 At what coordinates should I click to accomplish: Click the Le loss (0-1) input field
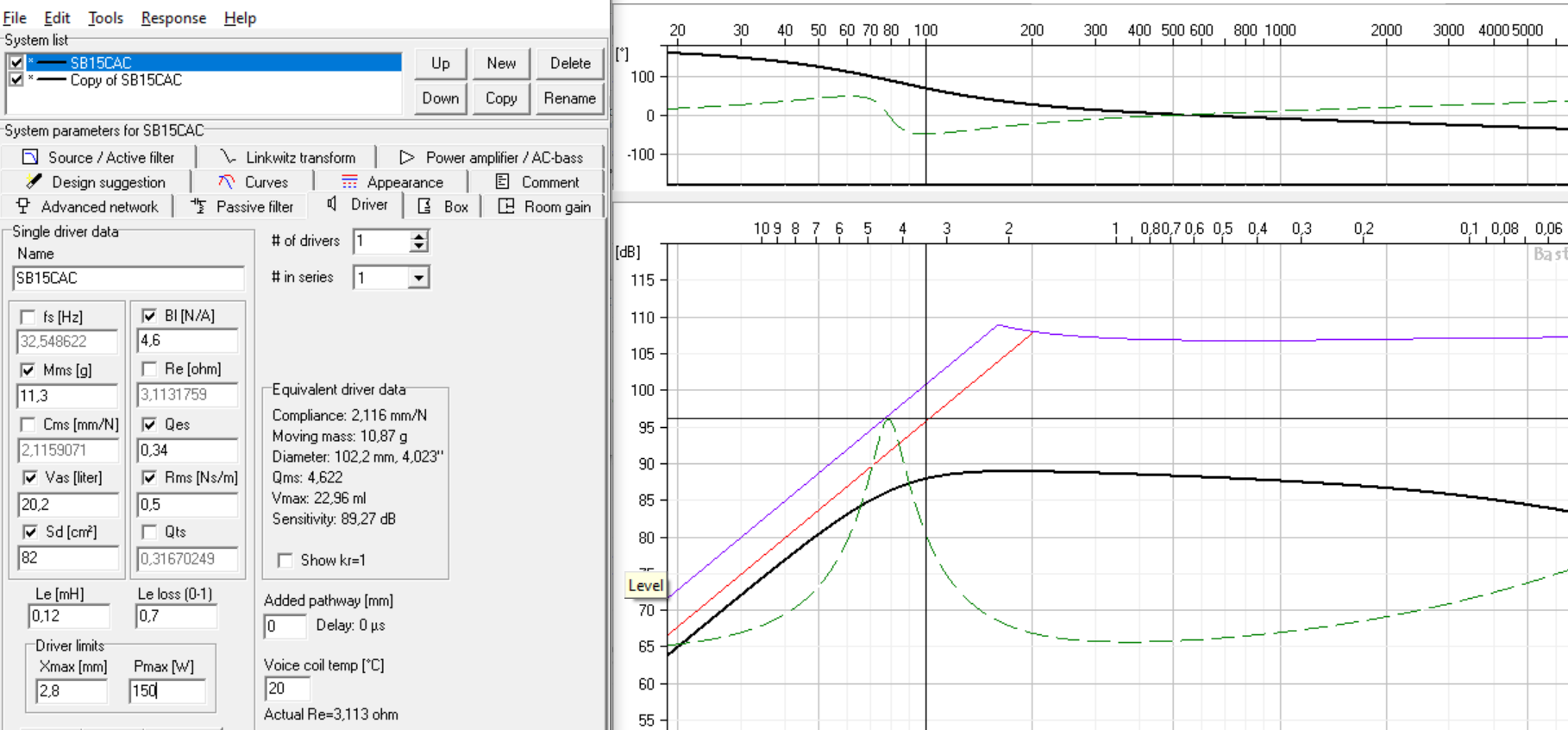[177, 616]
